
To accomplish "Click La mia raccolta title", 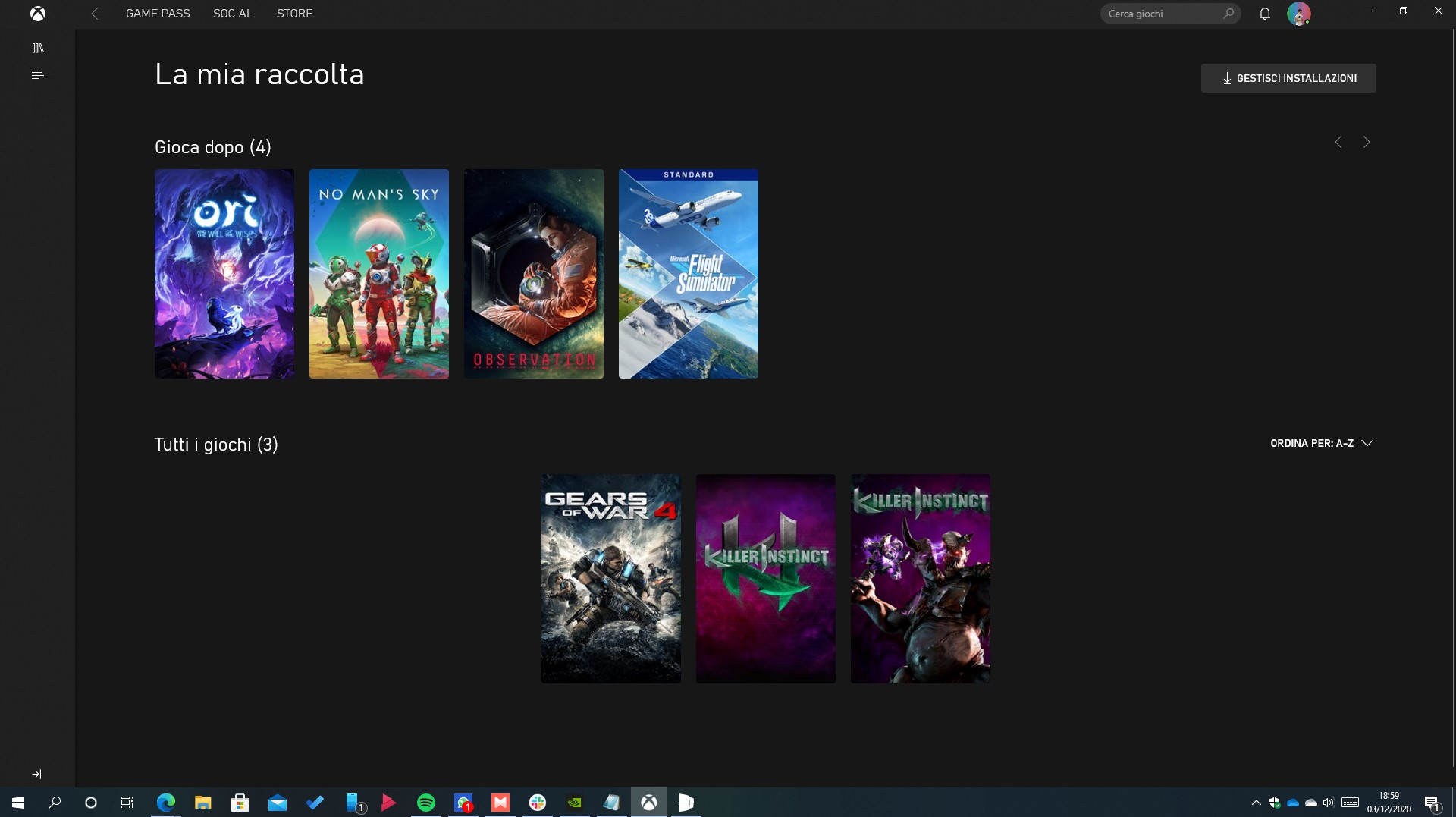I will click(259, 74).
